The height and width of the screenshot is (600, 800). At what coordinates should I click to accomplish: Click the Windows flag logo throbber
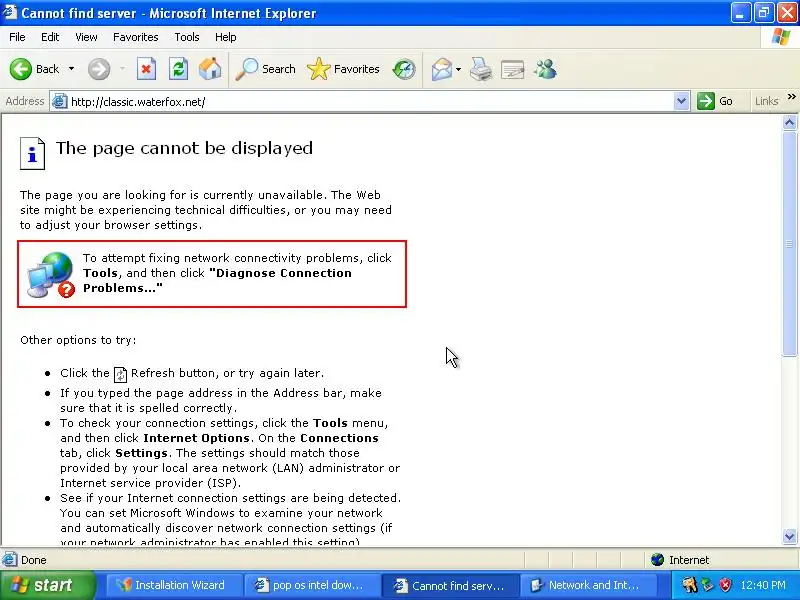pyautogui.click(x=781, y=37)
